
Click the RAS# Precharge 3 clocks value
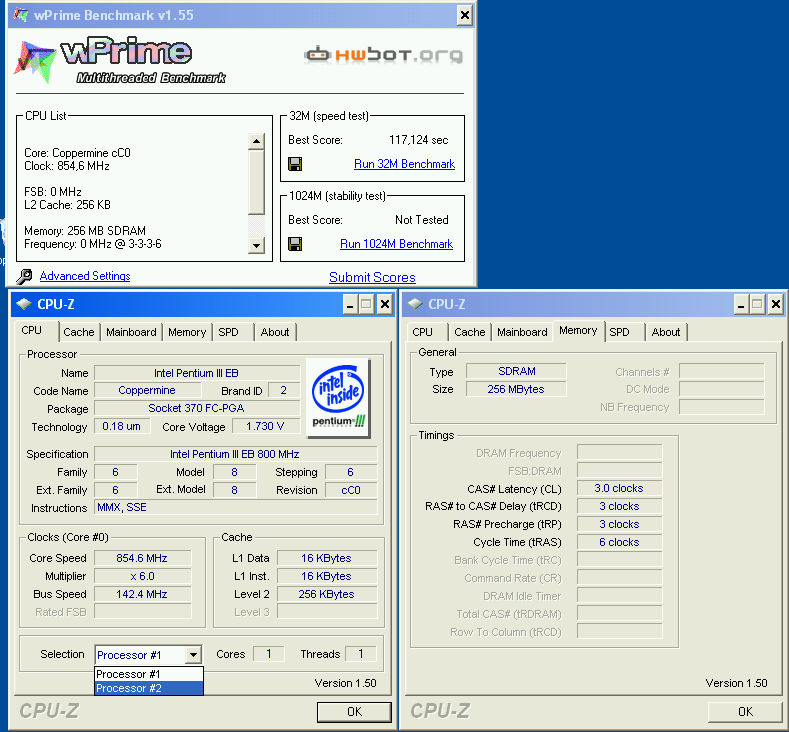[x=619, y=524]
